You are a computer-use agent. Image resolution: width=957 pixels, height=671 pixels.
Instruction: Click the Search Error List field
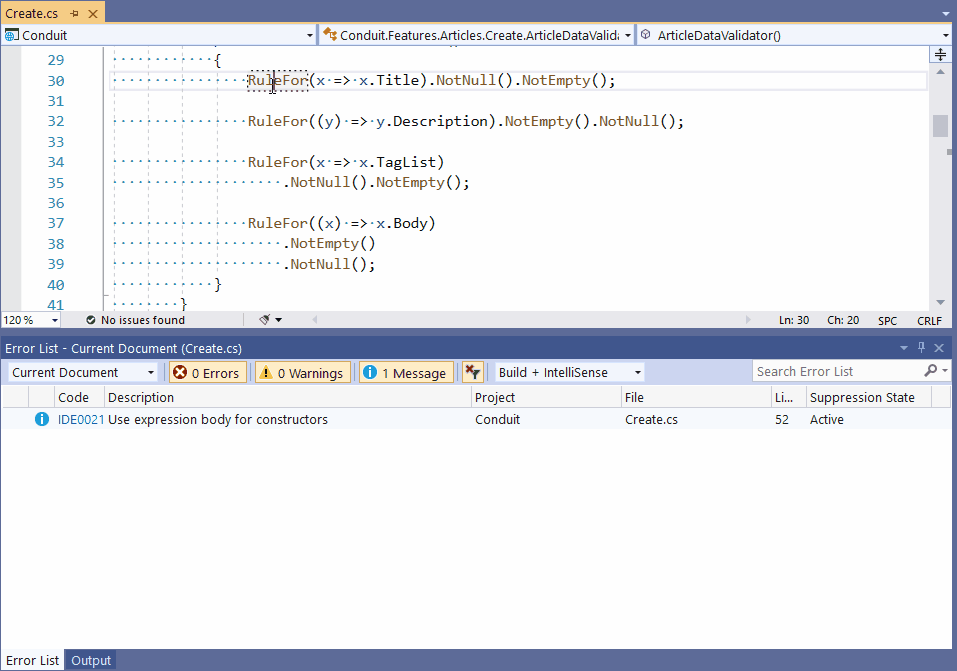point(835,371)
